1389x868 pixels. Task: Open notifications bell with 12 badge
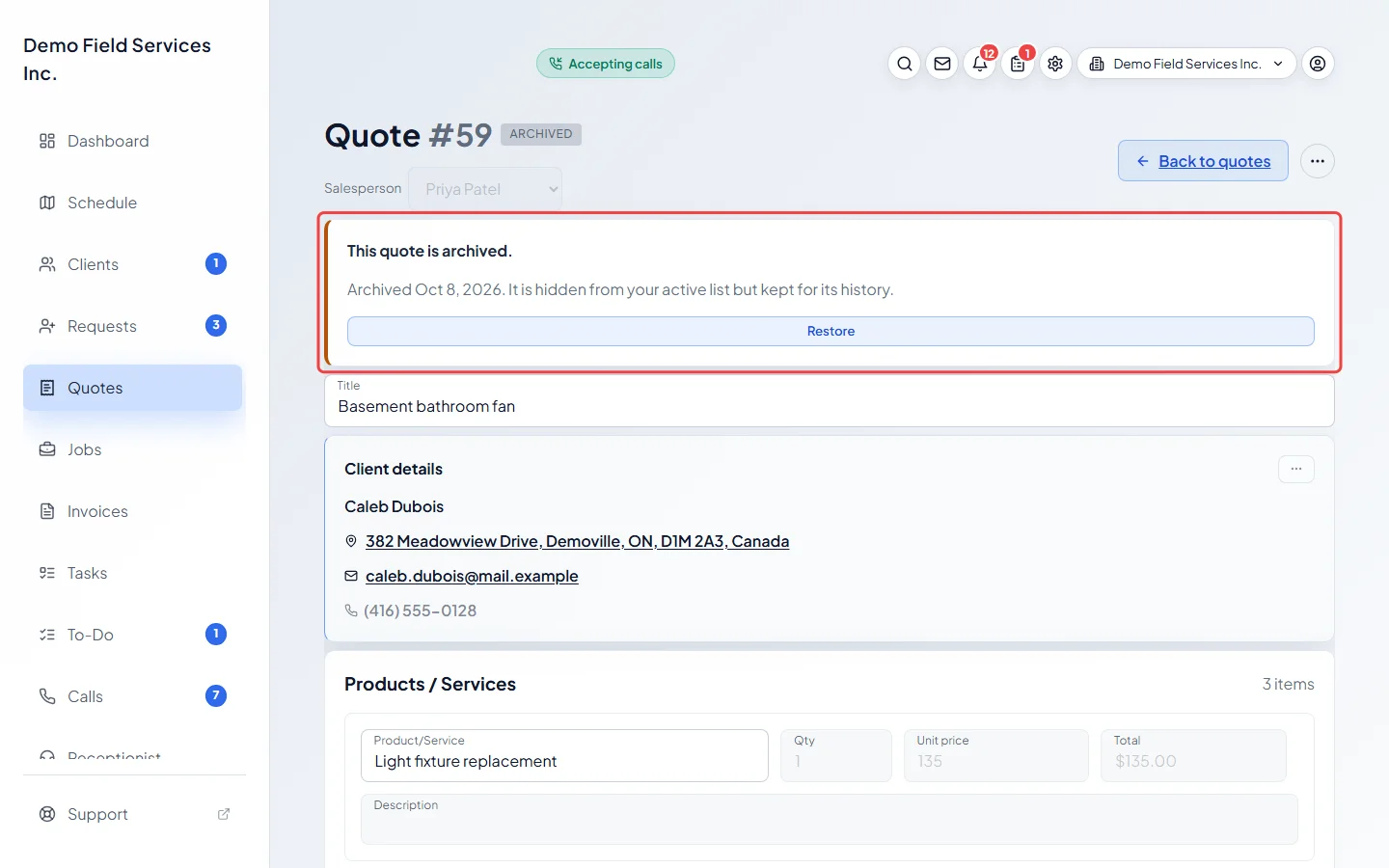coord(980,64)
